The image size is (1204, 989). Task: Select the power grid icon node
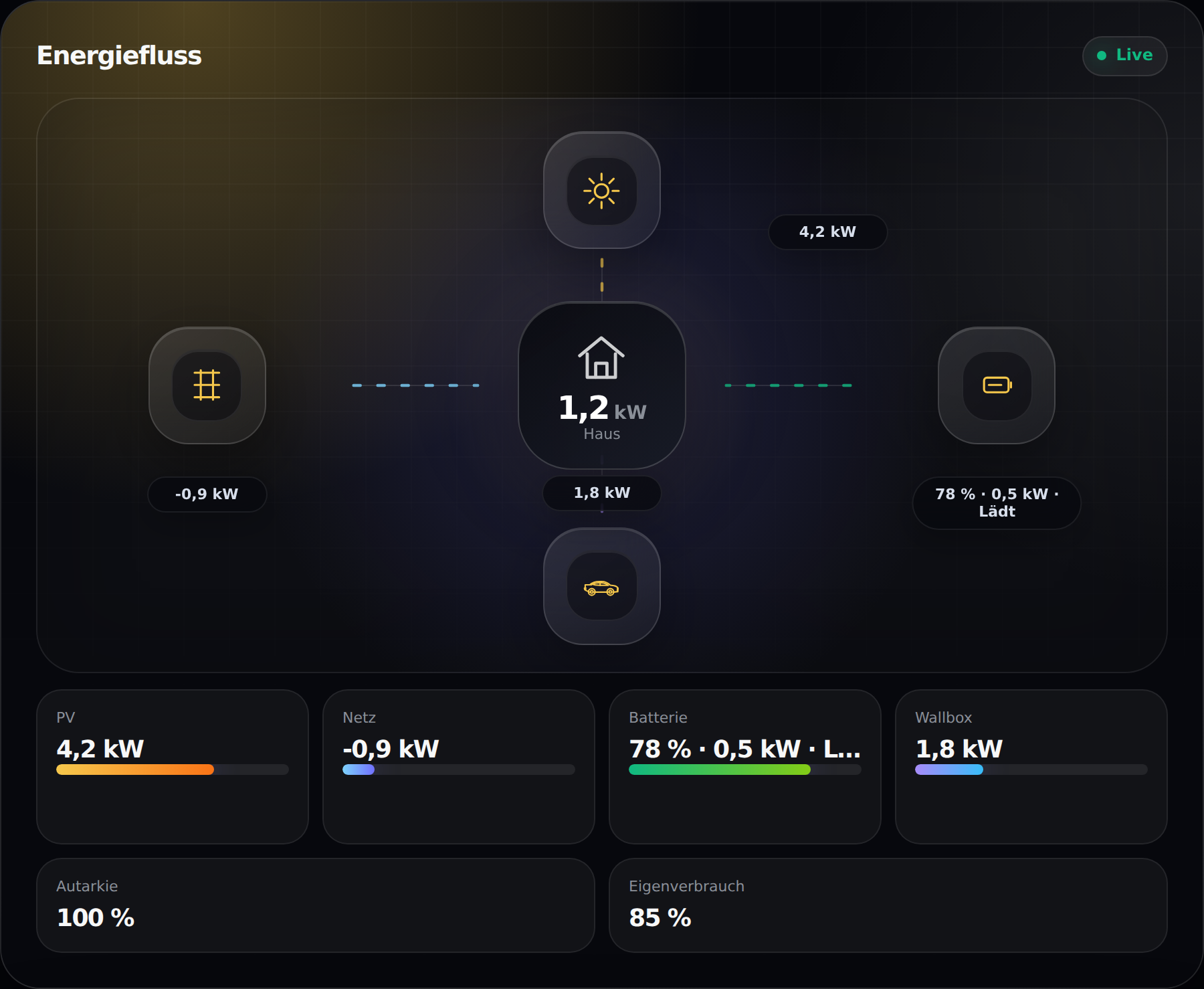pos(207,385)
